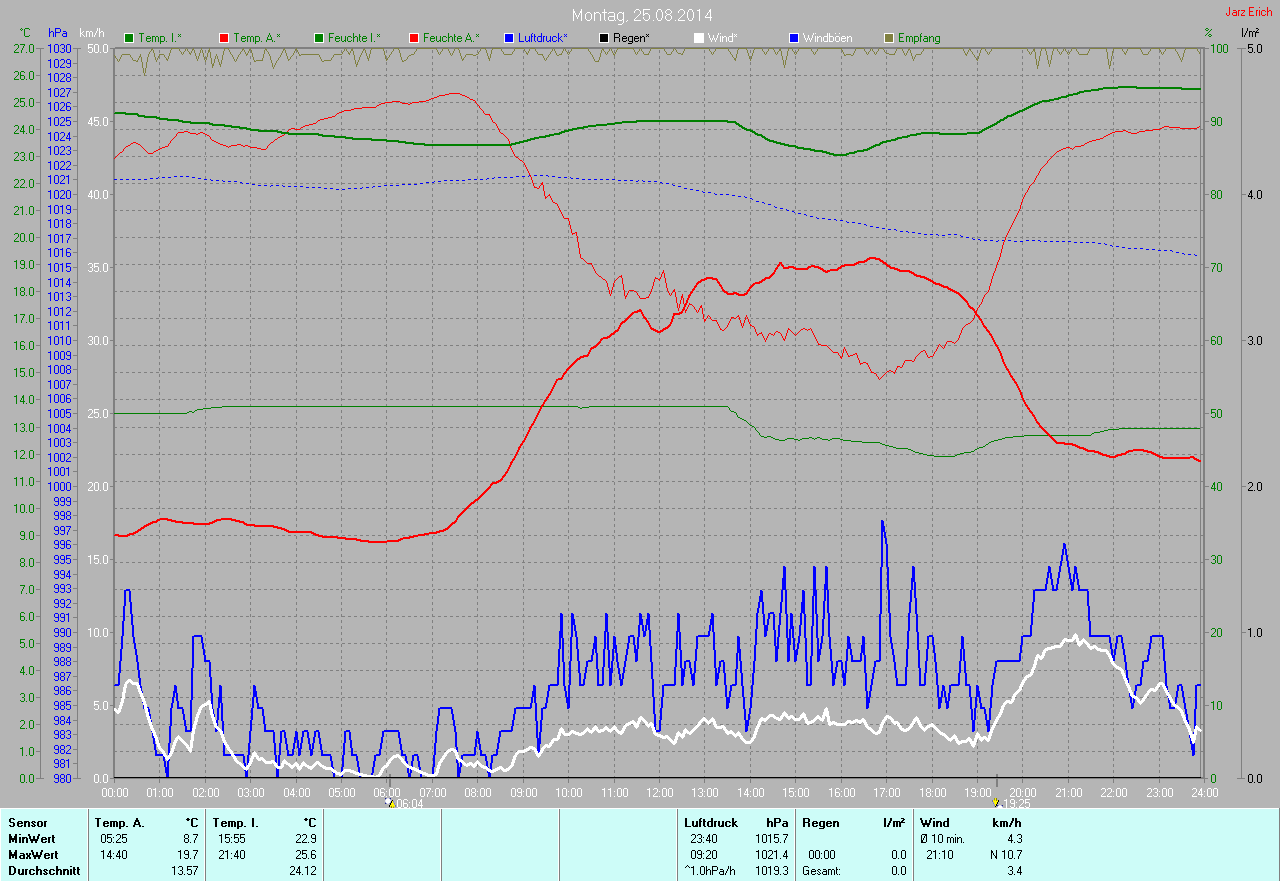Click the 12:00 label on time axis
Screen dimensions: 1280x881
point(660,793)
